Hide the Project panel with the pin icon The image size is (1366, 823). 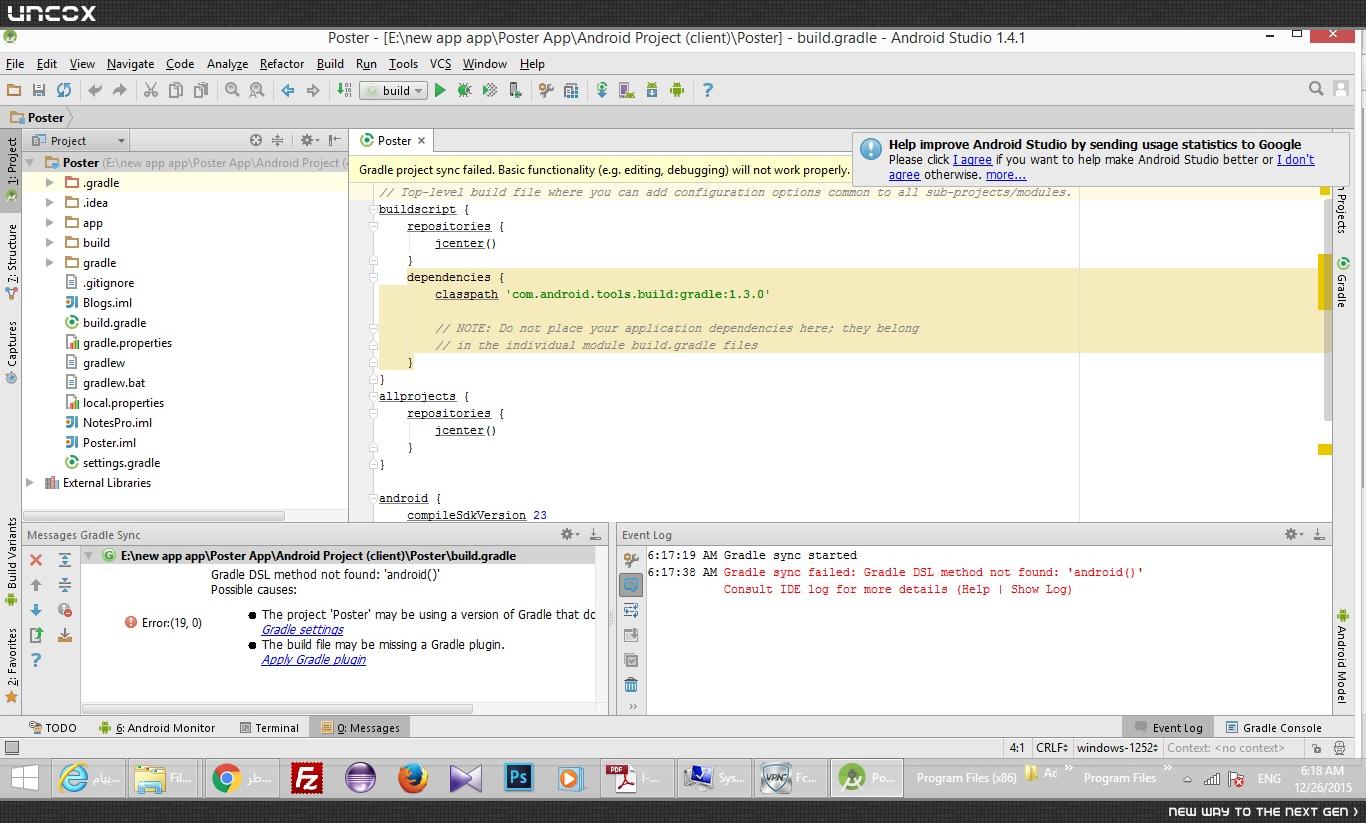coord(334,141)
